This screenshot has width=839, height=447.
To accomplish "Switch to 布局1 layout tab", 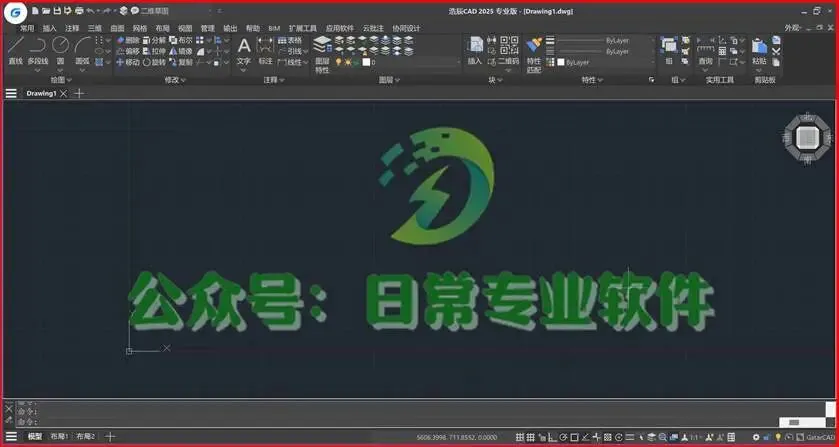I will coord(59,437).
